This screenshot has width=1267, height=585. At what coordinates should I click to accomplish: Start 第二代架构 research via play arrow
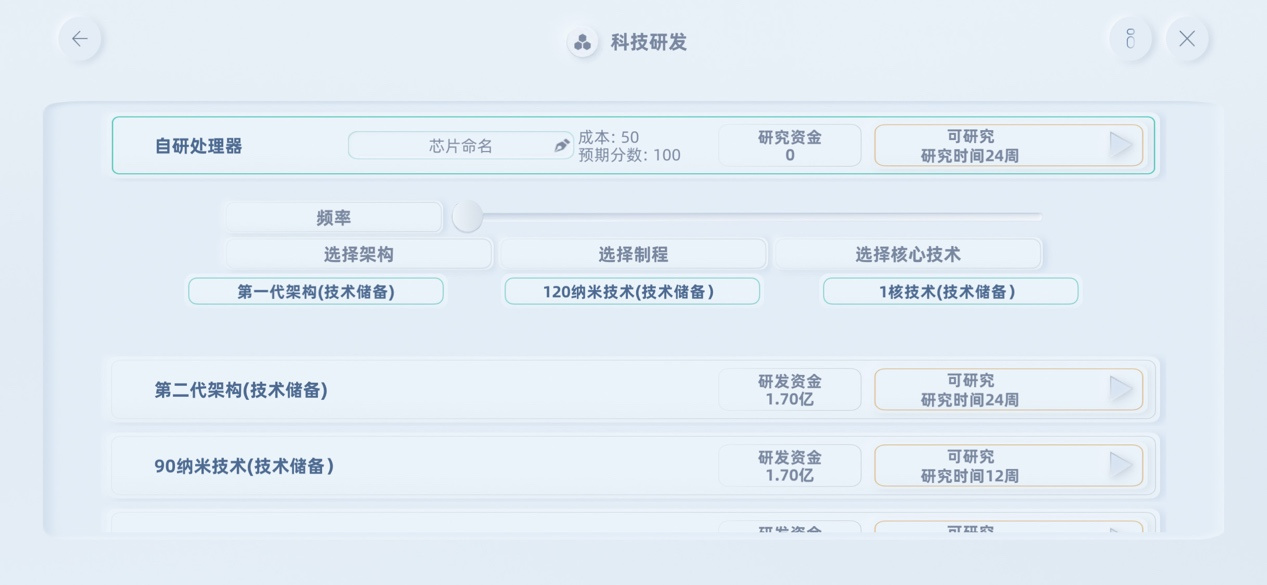(x=1121, y=389)
